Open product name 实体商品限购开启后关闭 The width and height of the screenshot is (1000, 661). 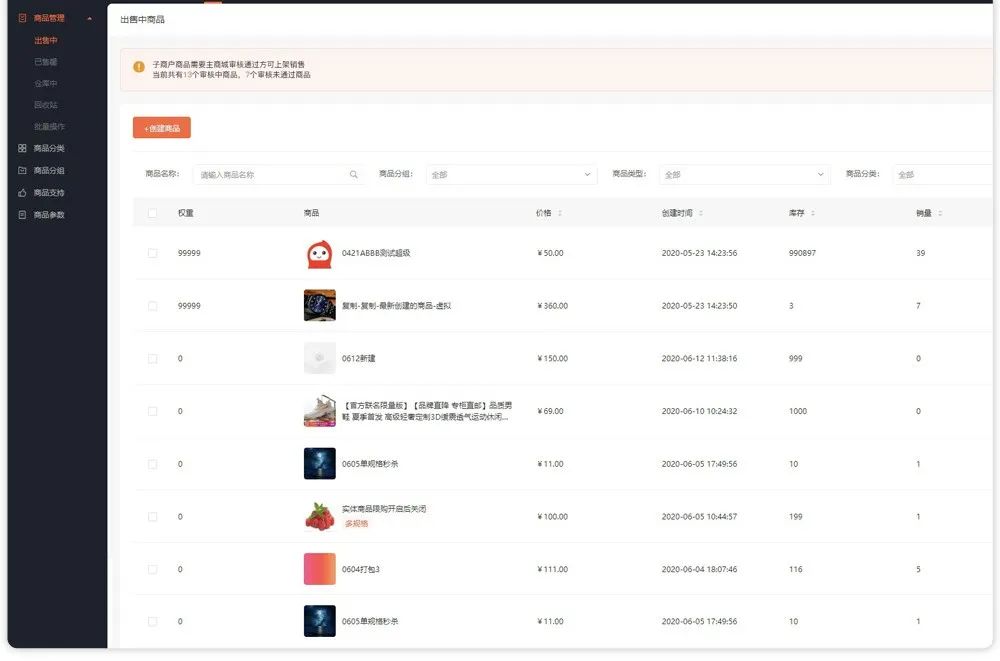(x=384, y=509)
